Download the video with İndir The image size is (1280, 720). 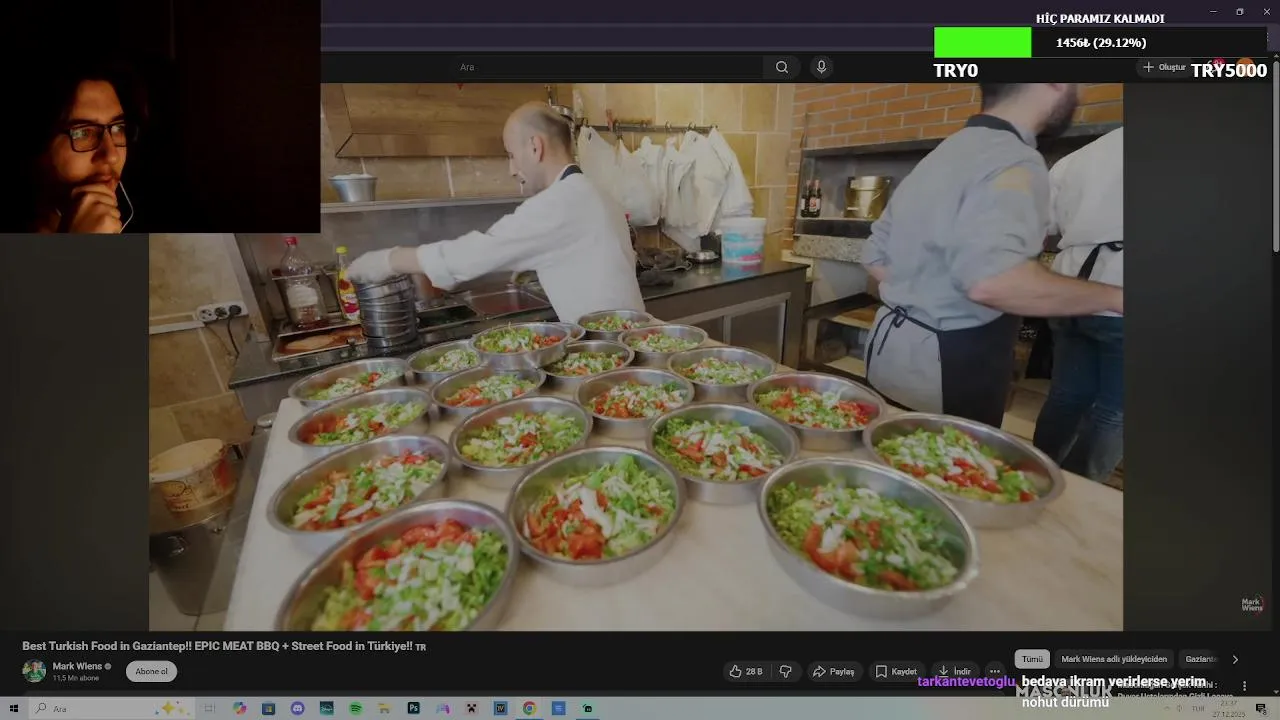[954, 671]
